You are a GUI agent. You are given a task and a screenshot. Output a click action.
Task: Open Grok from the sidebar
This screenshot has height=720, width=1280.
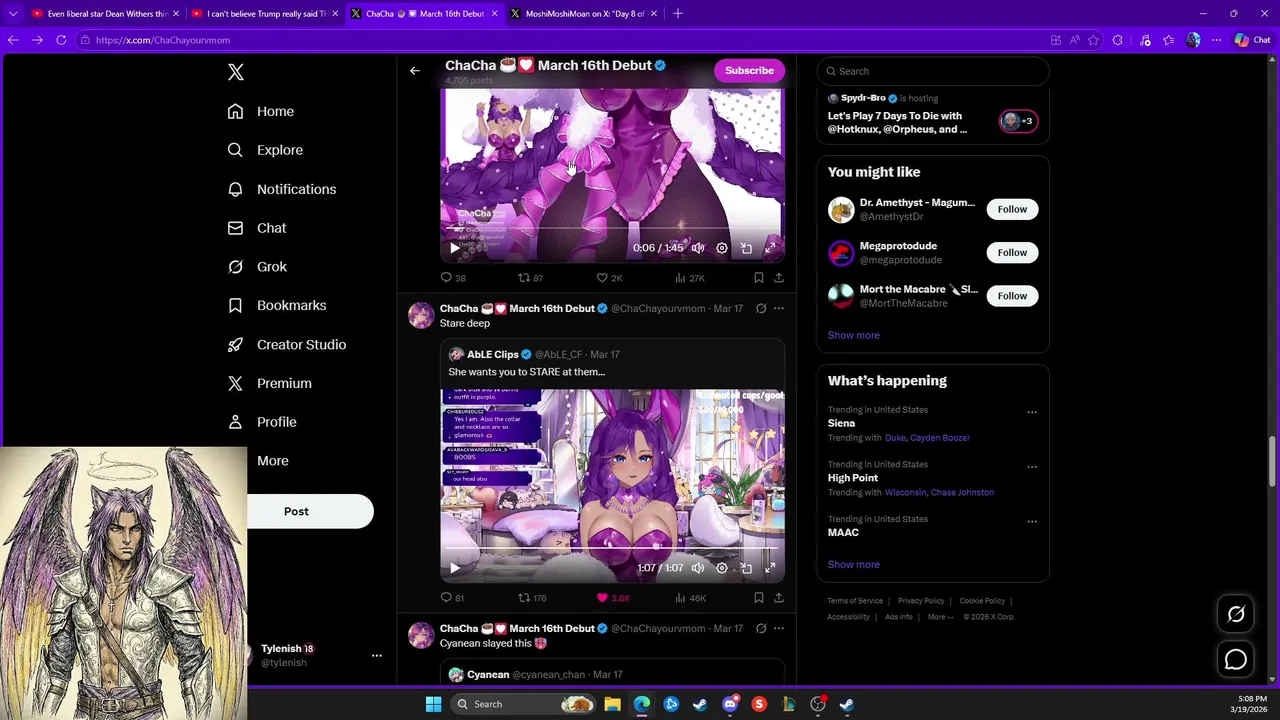pos(257,267)
